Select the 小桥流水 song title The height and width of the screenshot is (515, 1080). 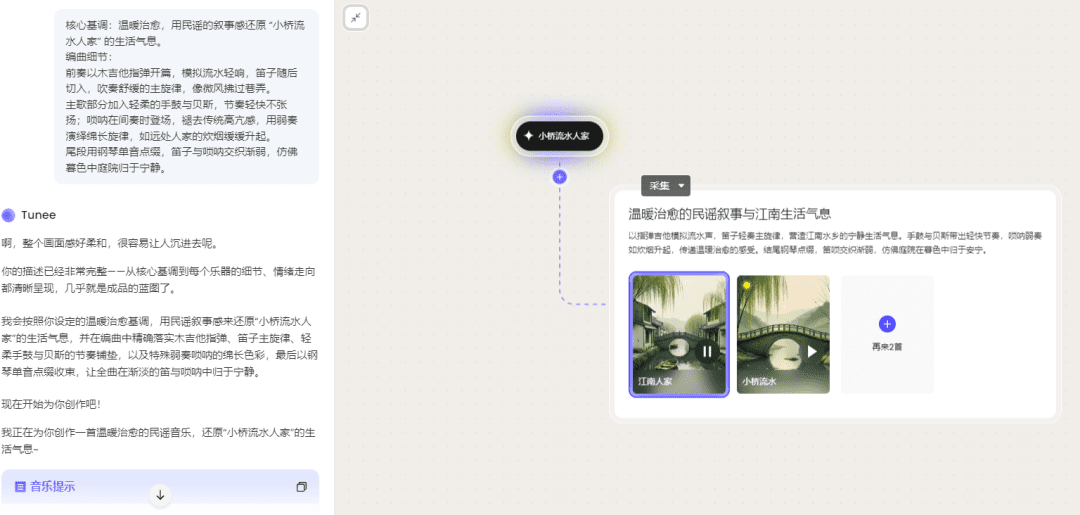[759, 382]
